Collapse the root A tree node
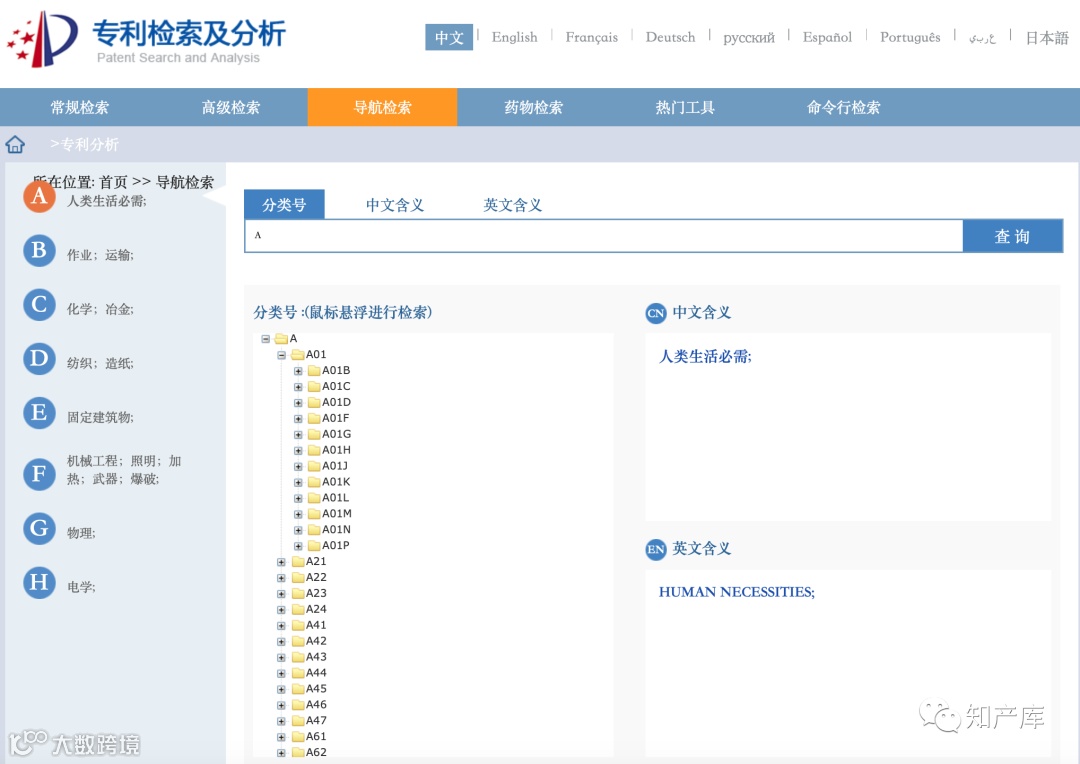1080x764 pixels. coord(266,339)
